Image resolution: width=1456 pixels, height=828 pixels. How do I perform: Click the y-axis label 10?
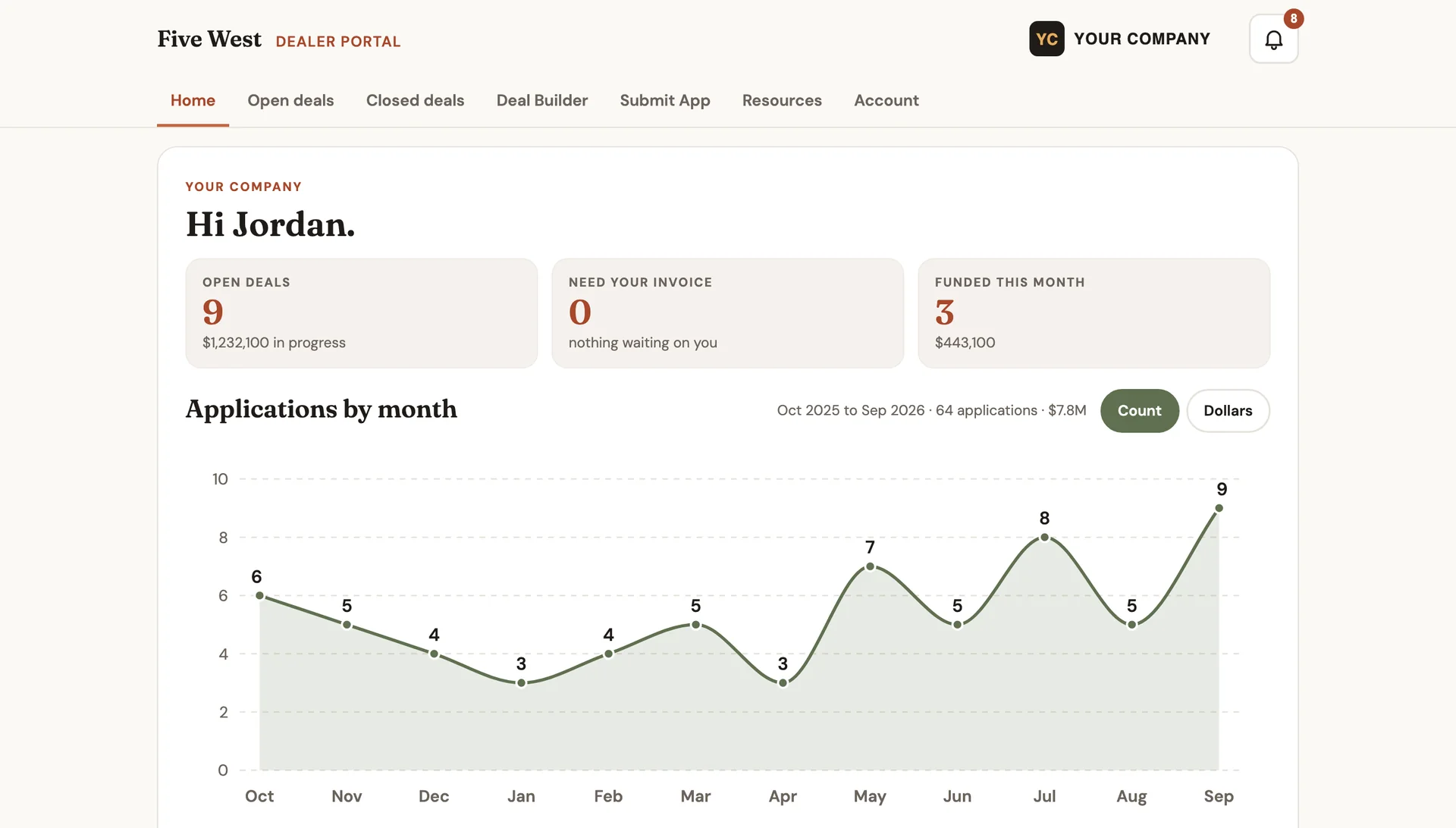click(220, 479)
